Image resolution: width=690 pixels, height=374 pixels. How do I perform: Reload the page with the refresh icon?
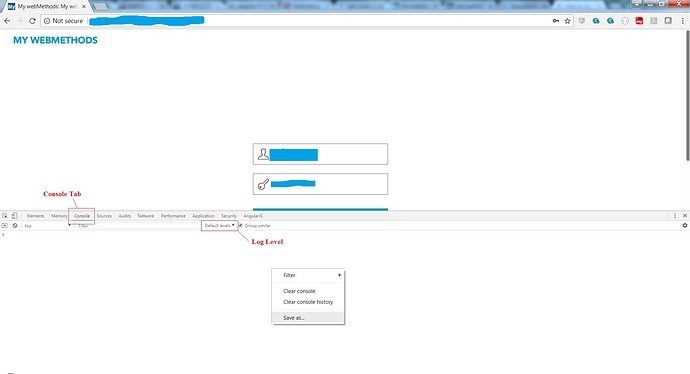pos(32,21)
